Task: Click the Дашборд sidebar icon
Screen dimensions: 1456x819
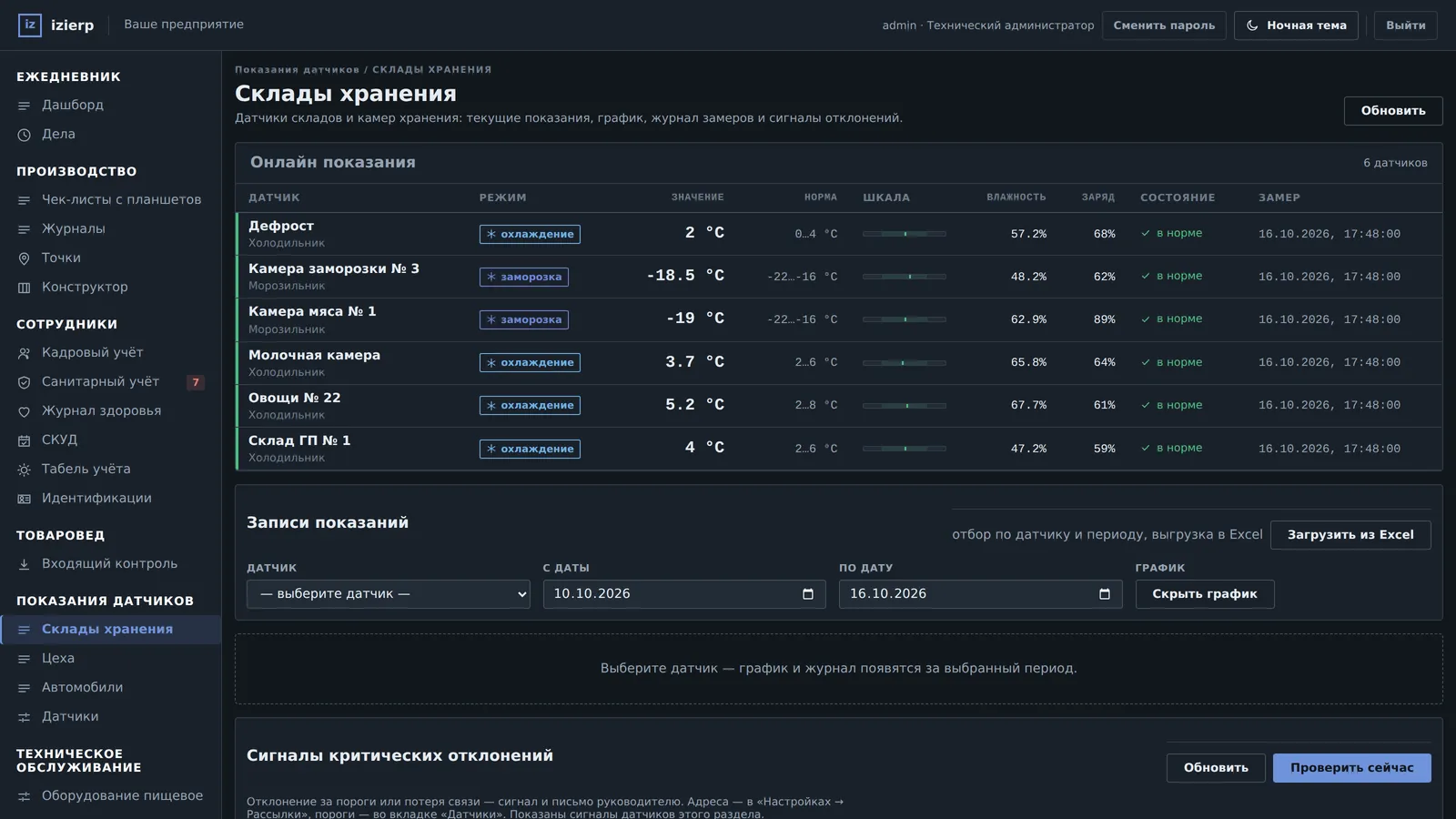Action: (25, 106)
